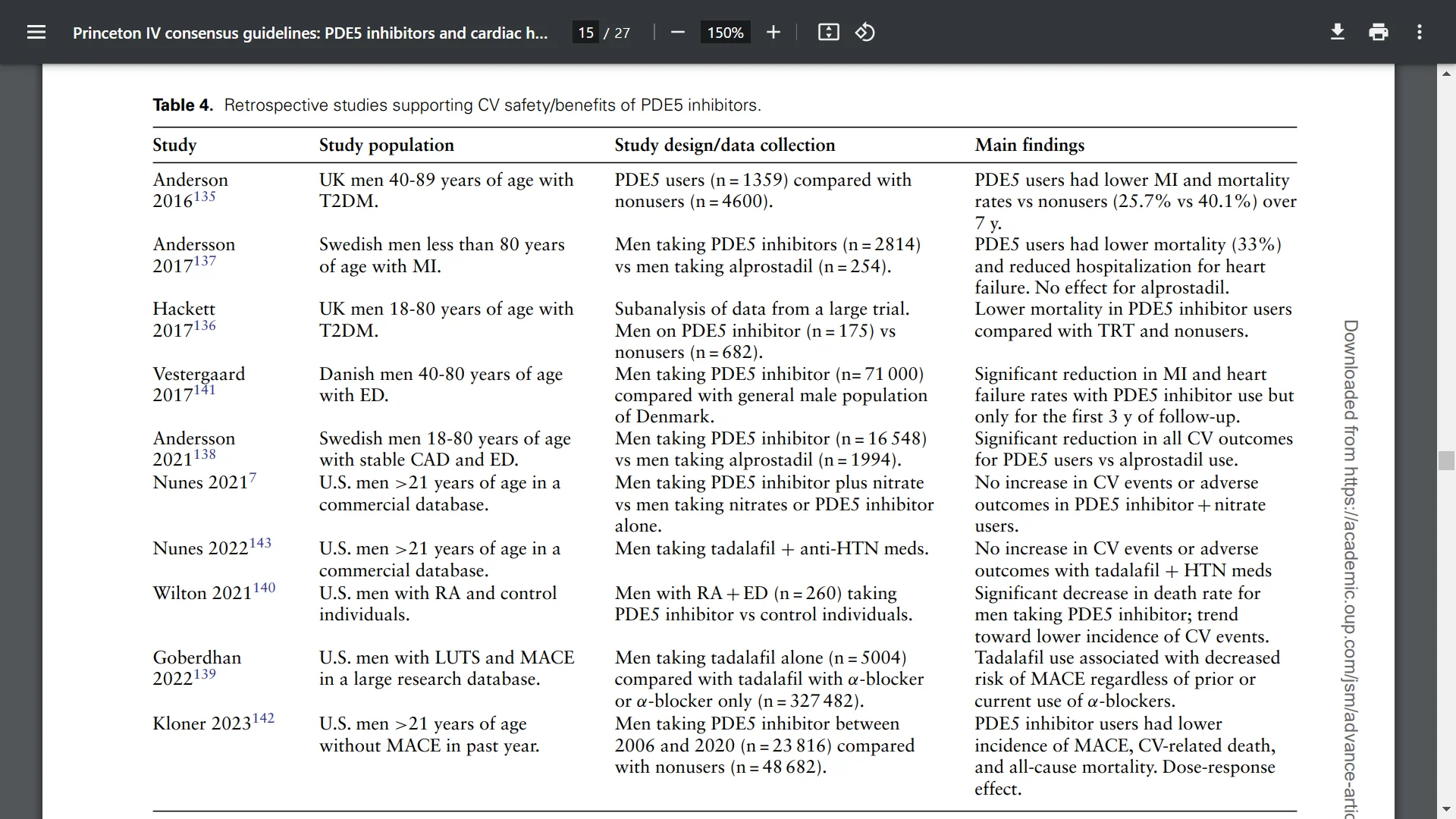Screen dimensions: 1456x819
Task: Open reference 143 next to Nunes 2022
Action: tap(260, 543)
